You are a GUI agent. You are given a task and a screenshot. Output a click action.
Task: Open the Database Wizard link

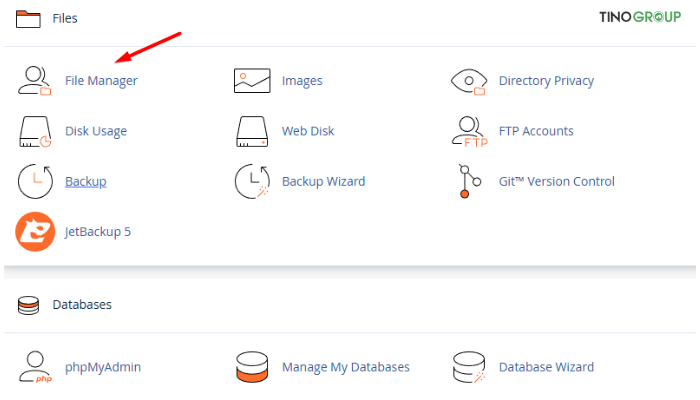[546, 367]
